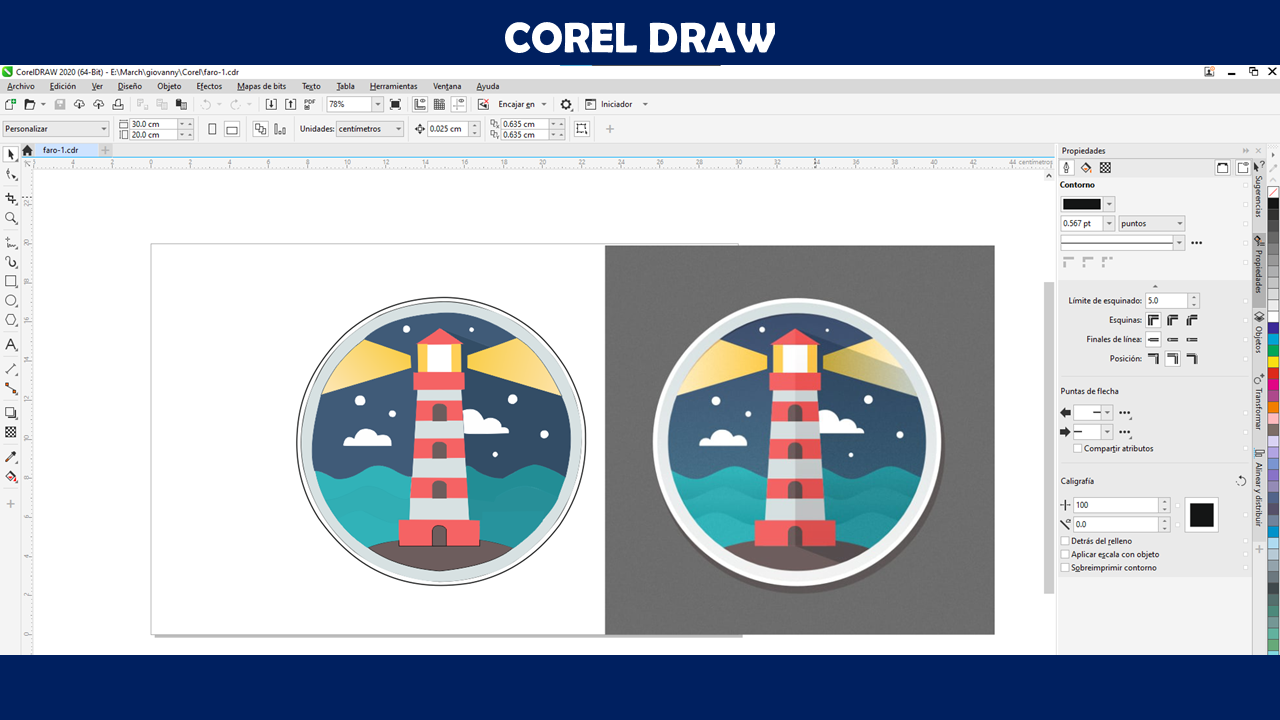1280x720 pixels.
Task: Open the Efectos menu
Action: pyautogui.click(x=209, y=86)
